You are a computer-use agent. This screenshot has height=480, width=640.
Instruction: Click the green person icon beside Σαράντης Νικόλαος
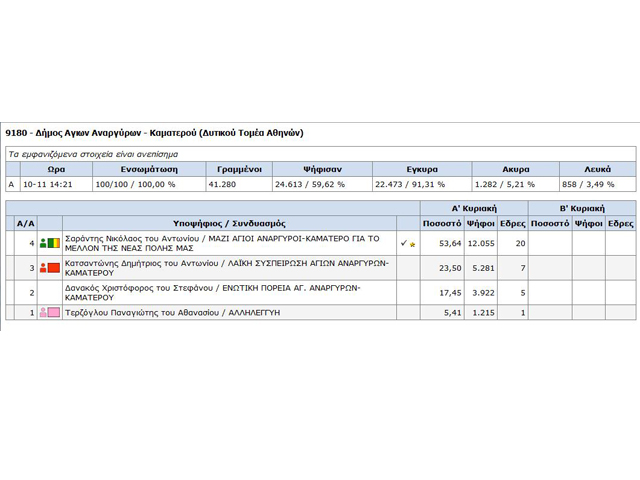[x=44, y=243]
